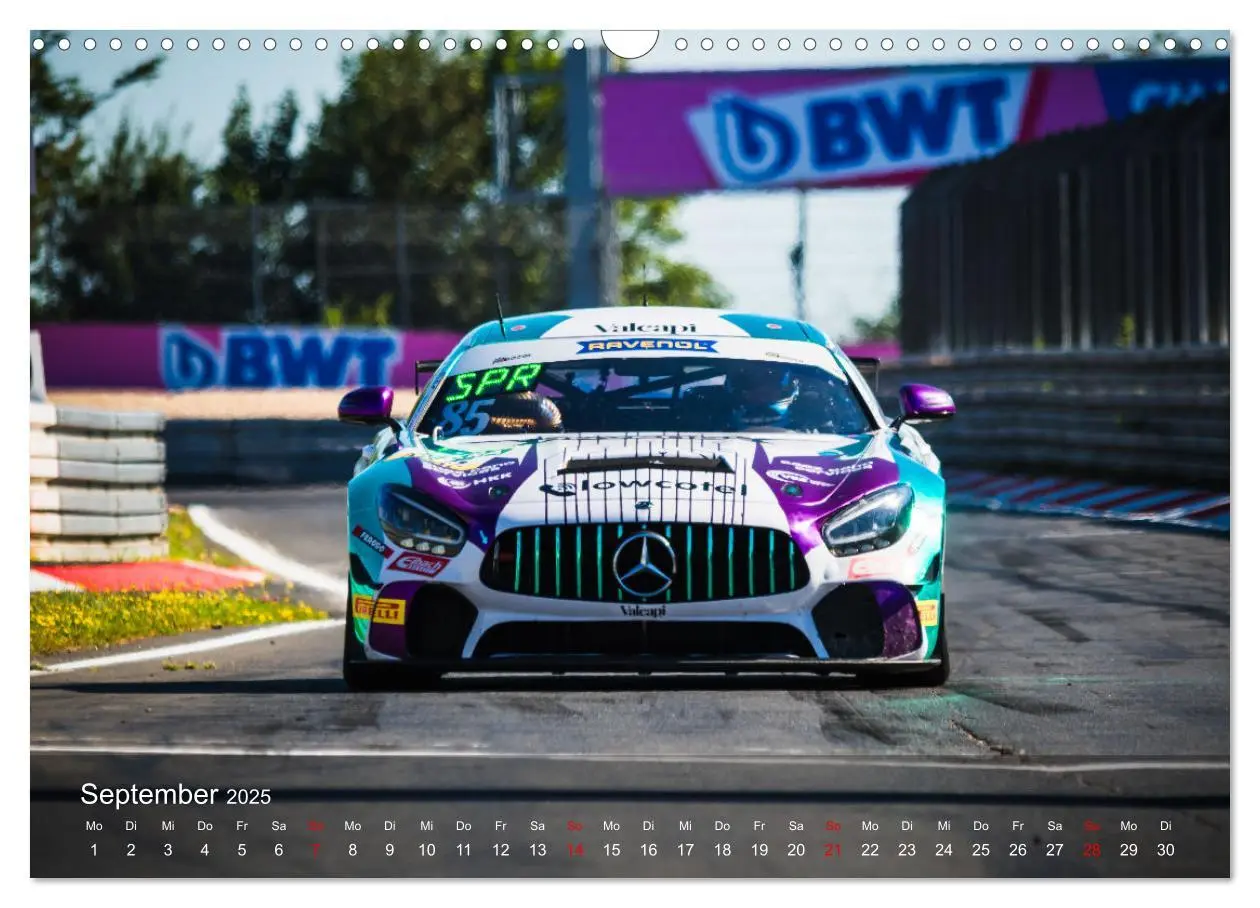The image size is (1260, 908).
Task: Select date 15 in the calendar row
Action: (612, 850)
